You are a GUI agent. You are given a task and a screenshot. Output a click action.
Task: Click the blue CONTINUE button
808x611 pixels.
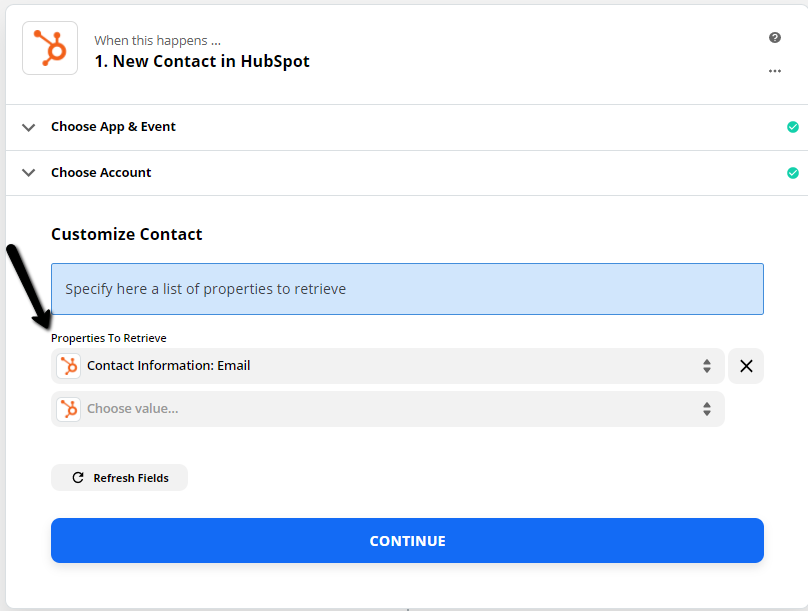[x=407, y=540]
